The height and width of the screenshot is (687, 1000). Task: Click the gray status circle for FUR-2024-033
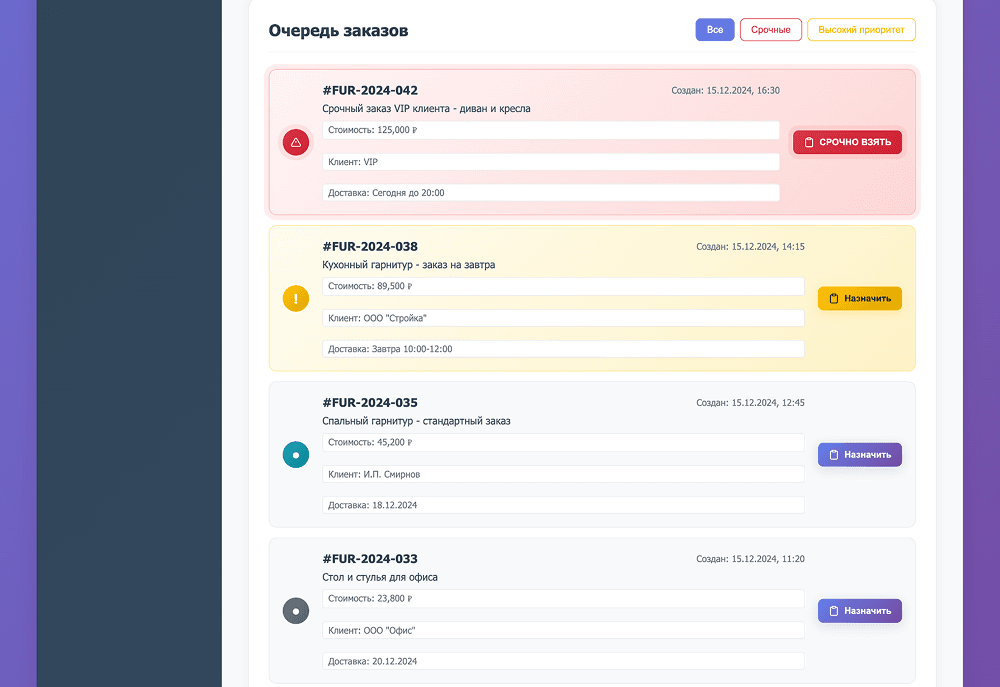[295, 610]
